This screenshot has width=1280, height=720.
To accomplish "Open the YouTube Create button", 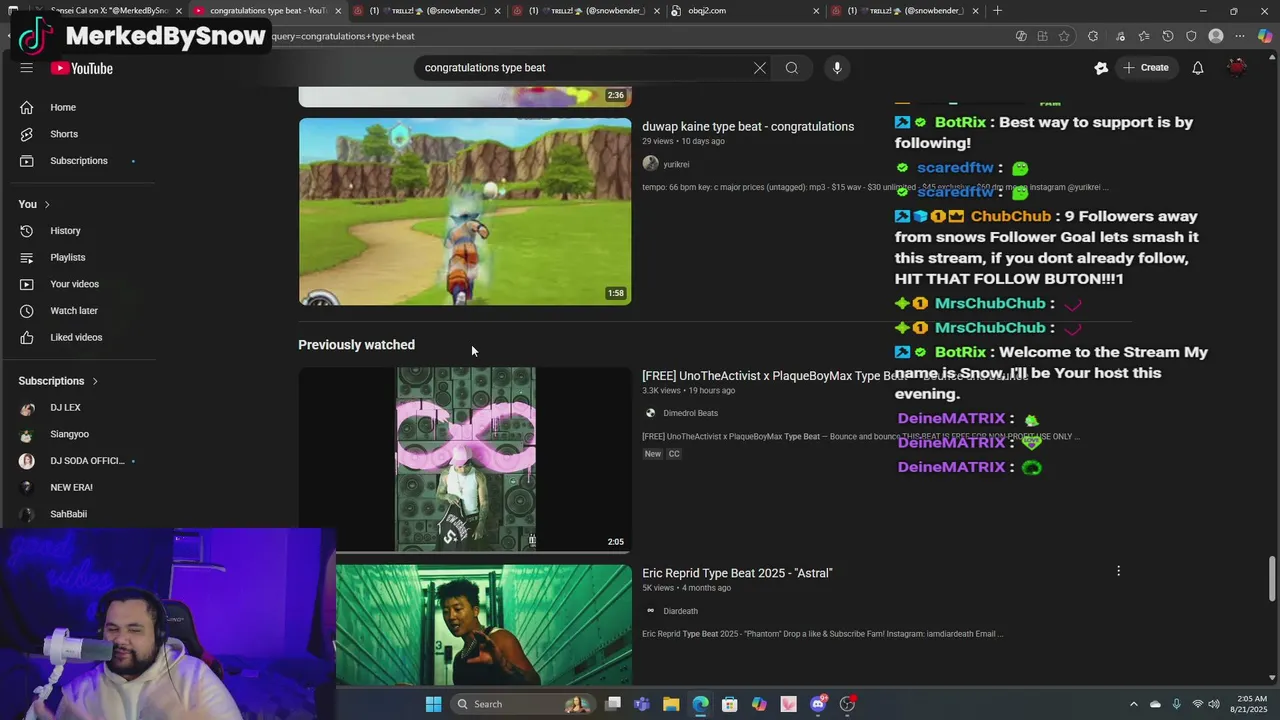I will [x=1146, y=68].
